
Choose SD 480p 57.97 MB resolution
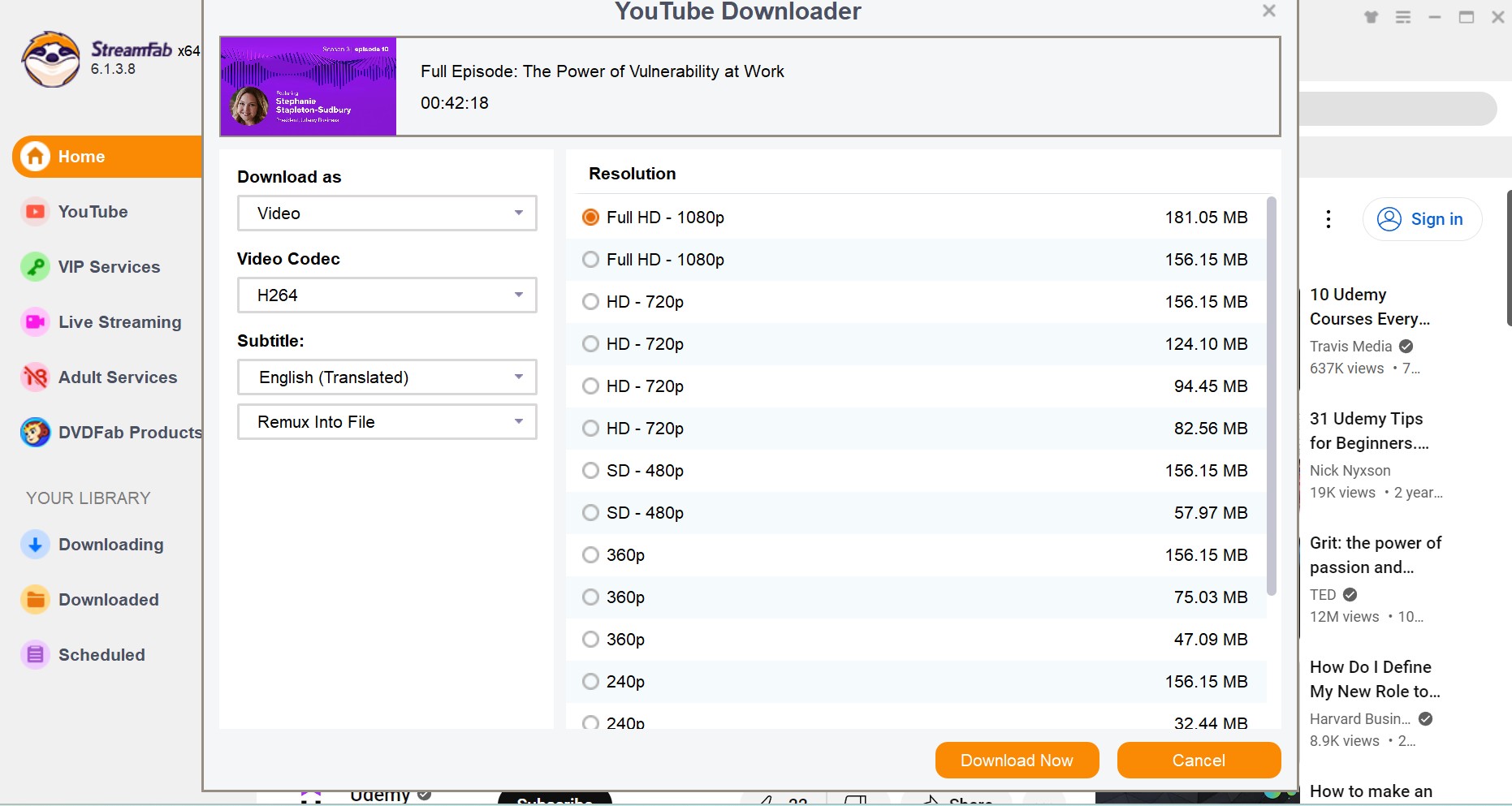click(x=590, y=513)
